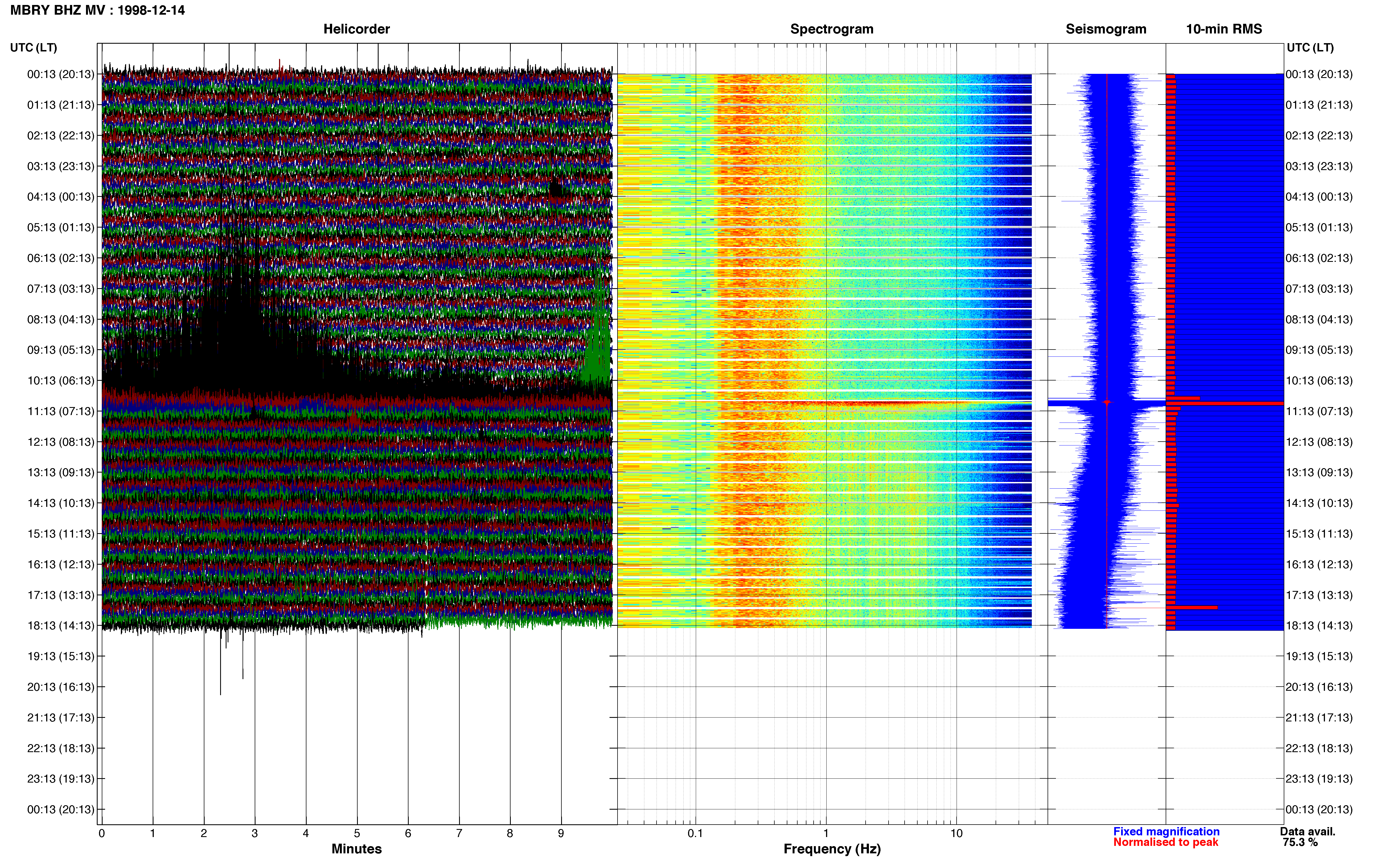Click the 3 tick on the Minutes axis
The image size is (1388, 868).
point(255,833)
